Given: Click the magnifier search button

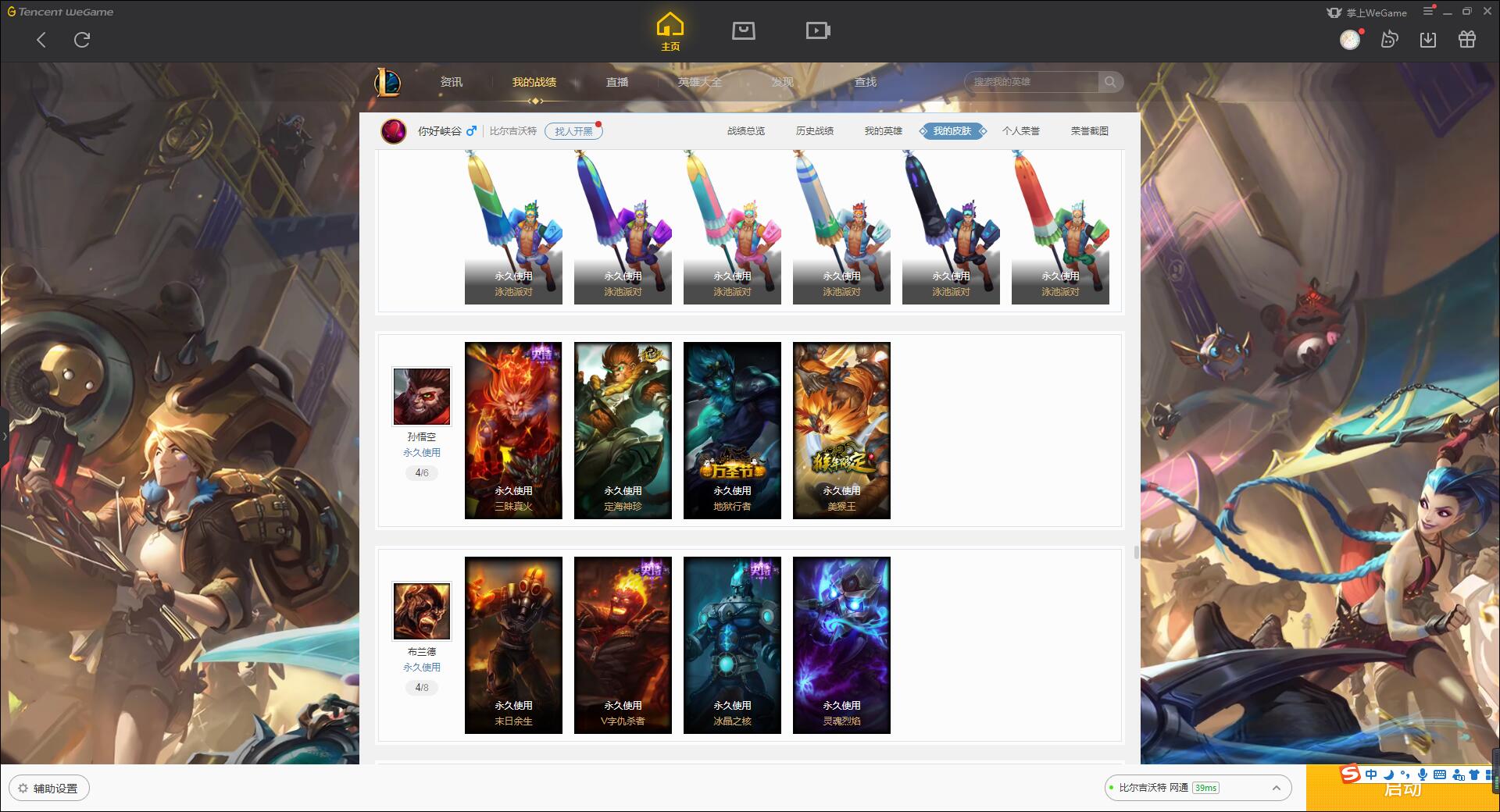Looking at the screenshot, I should click(1110, 82).
